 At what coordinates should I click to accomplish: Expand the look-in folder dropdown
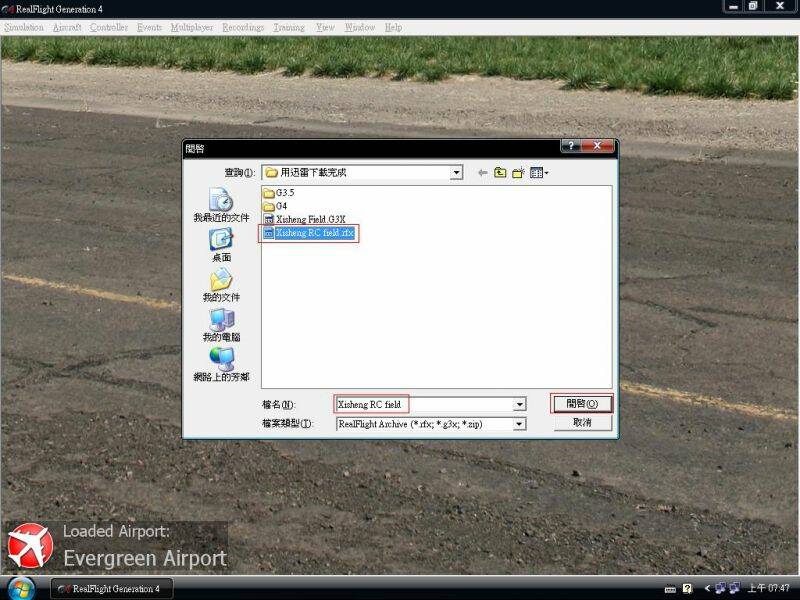point(456,173)
